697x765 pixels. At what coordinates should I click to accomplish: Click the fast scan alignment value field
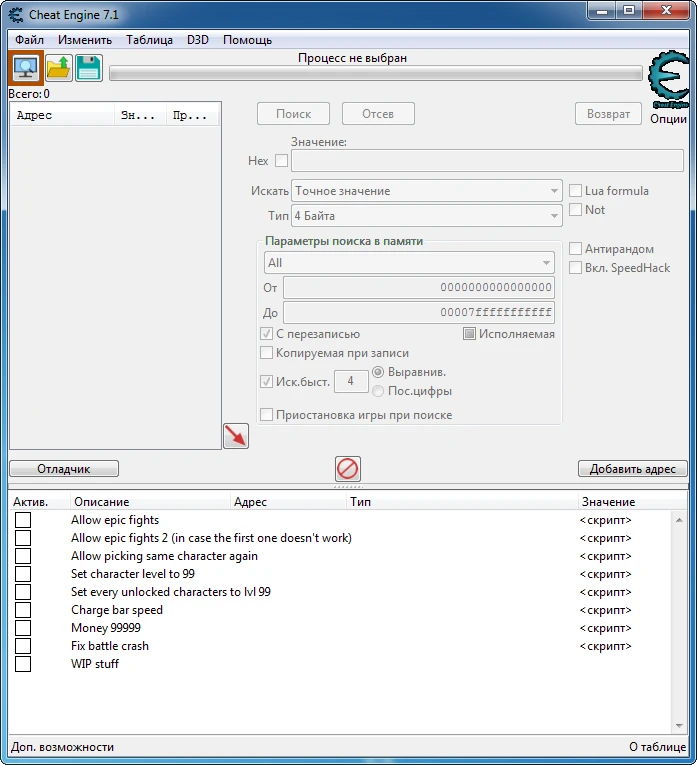click(351, 381)
